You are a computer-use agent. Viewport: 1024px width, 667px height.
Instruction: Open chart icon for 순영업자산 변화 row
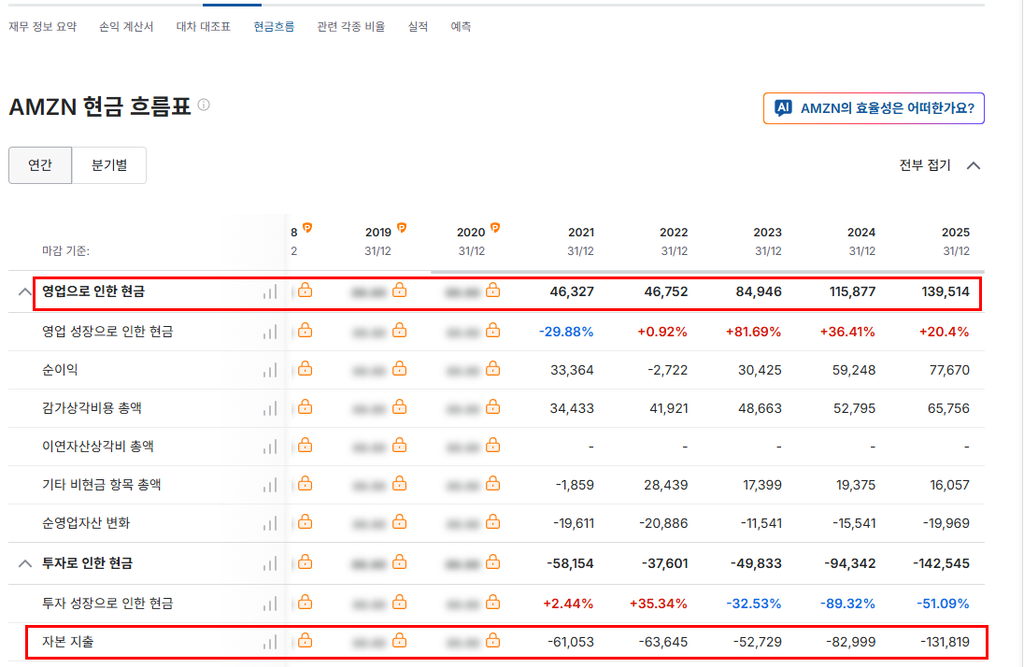coord(270,523)
